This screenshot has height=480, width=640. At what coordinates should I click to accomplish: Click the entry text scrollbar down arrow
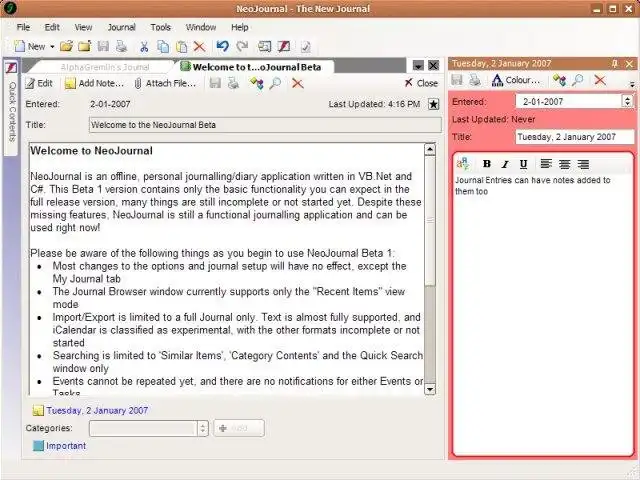coord(430,389)
